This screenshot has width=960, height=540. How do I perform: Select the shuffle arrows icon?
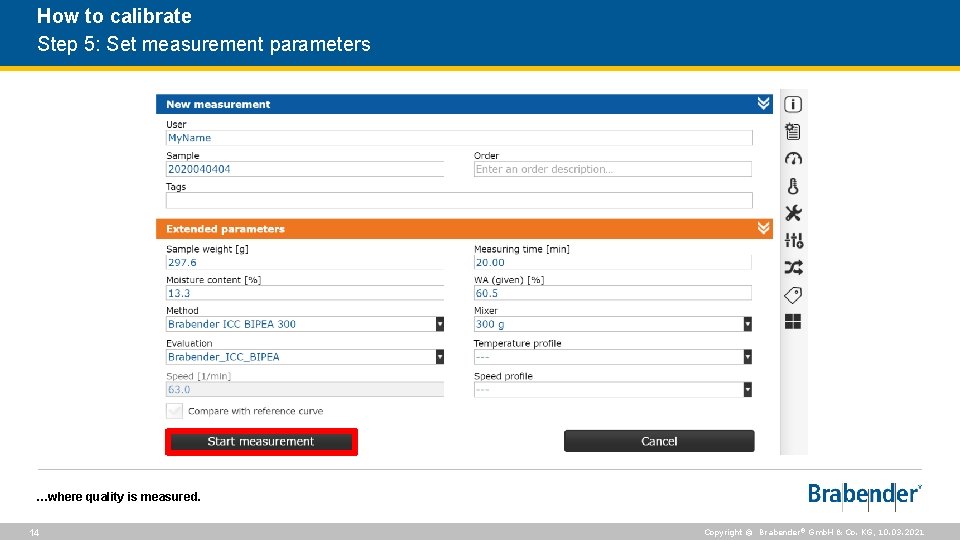coord(793,268)
